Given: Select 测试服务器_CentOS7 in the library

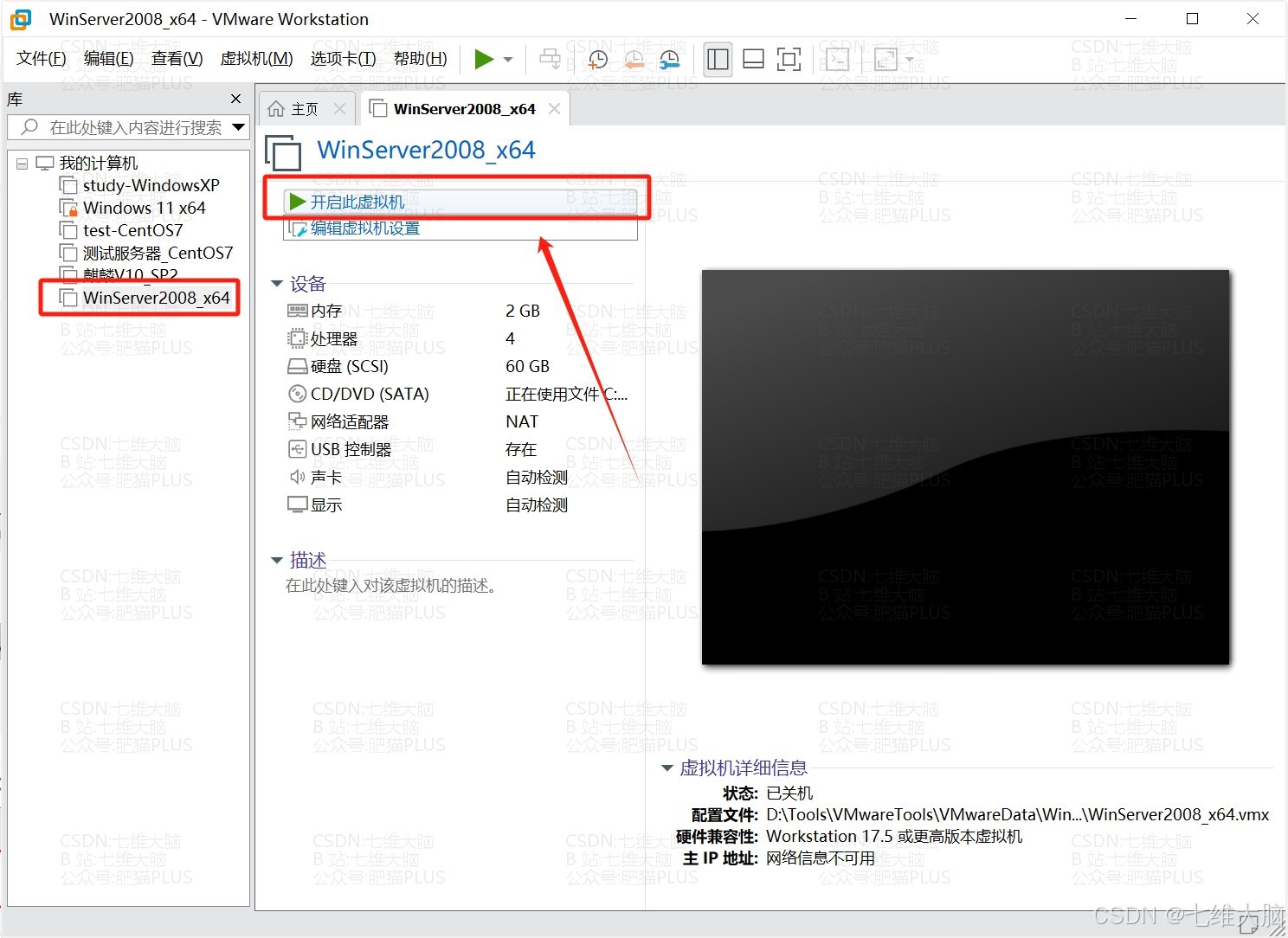Looking at the screenshot, I should (158, 253).
